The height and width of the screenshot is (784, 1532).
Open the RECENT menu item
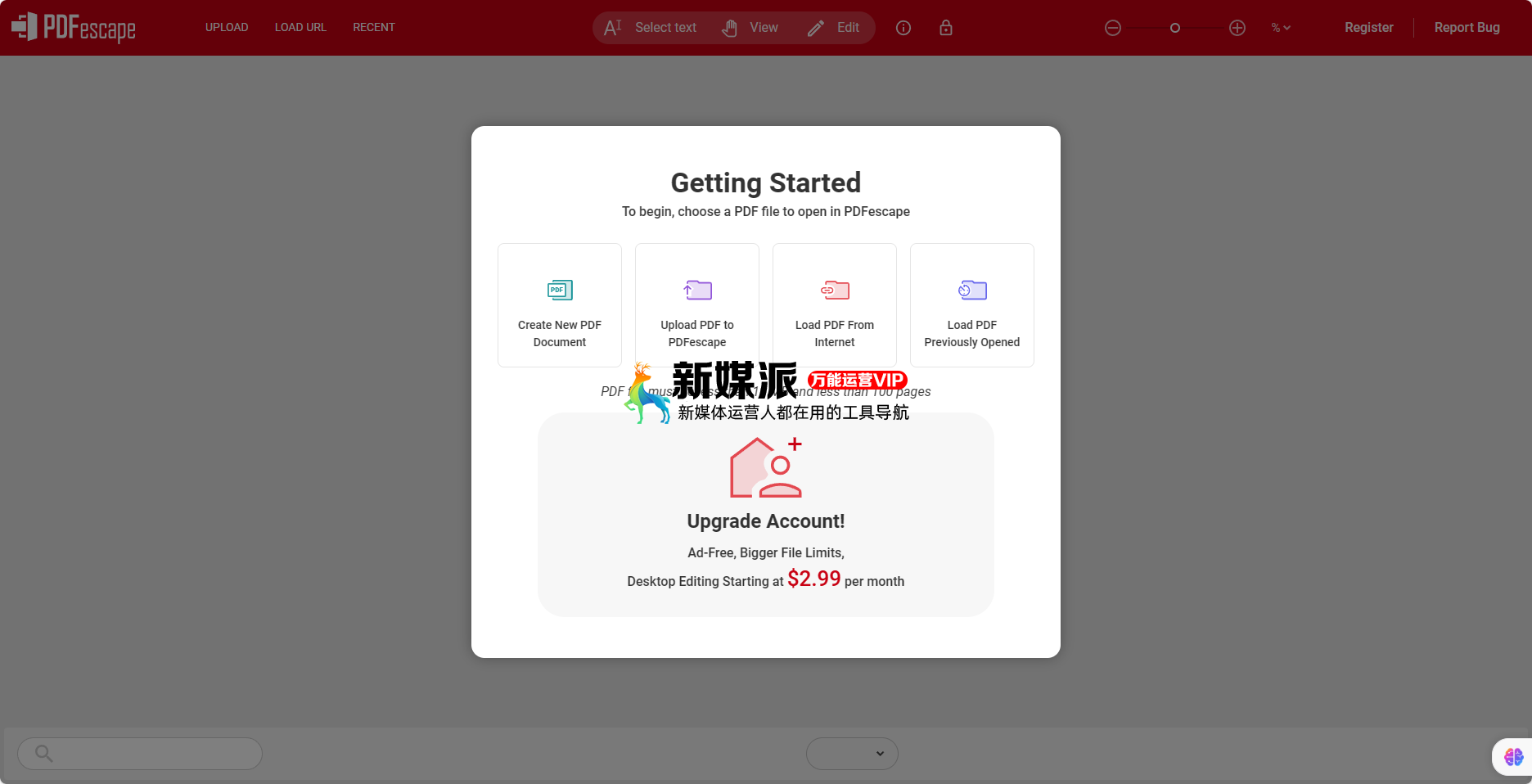tap(374, 27)
